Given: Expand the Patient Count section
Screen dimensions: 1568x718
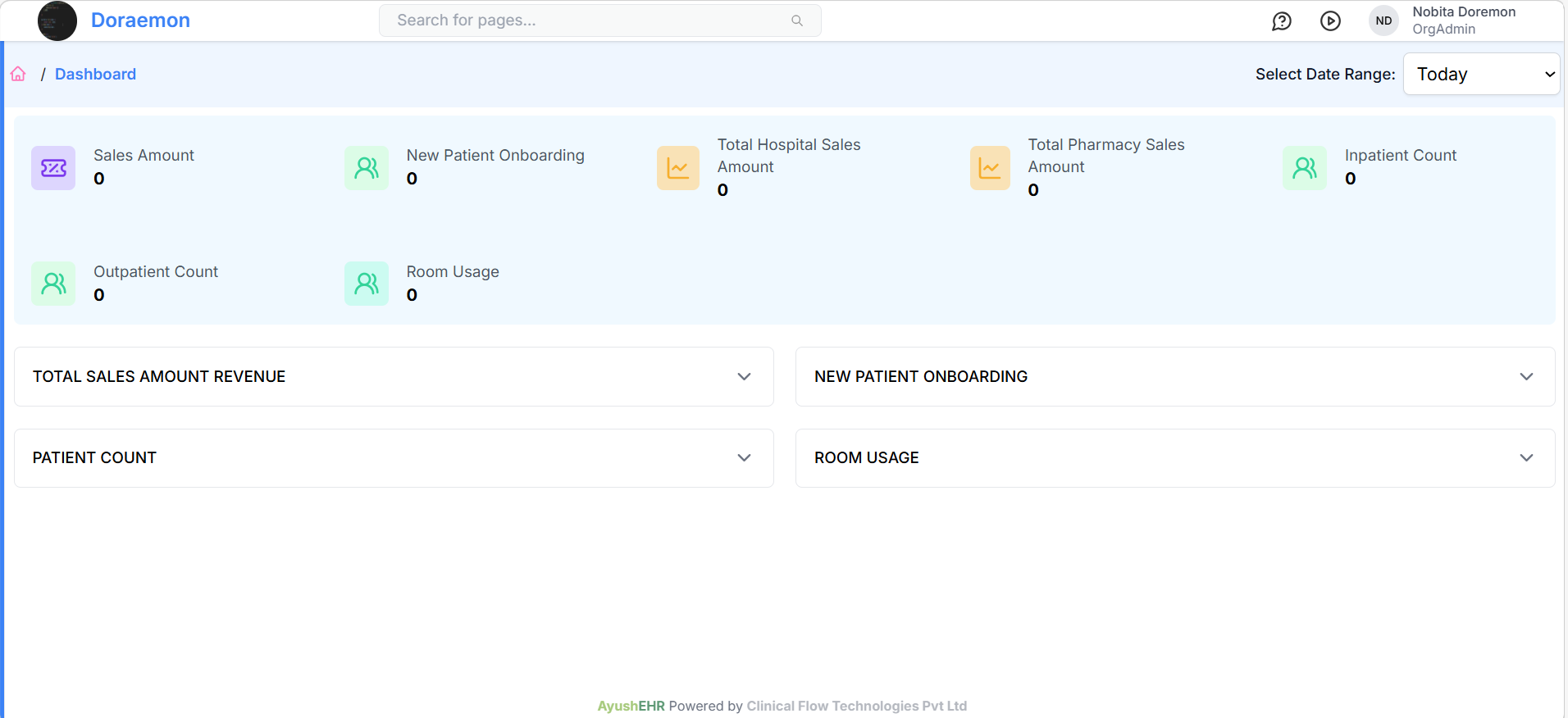Looking at the screenshot, I should click(744, 458).
